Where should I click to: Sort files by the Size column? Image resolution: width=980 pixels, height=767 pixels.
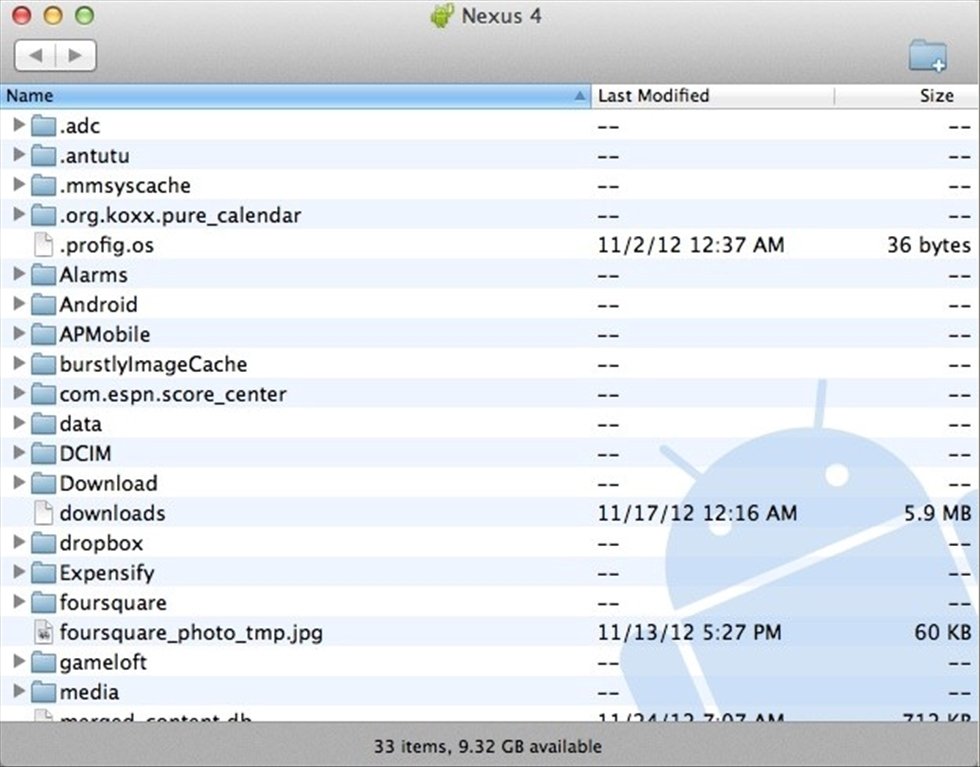935,95
